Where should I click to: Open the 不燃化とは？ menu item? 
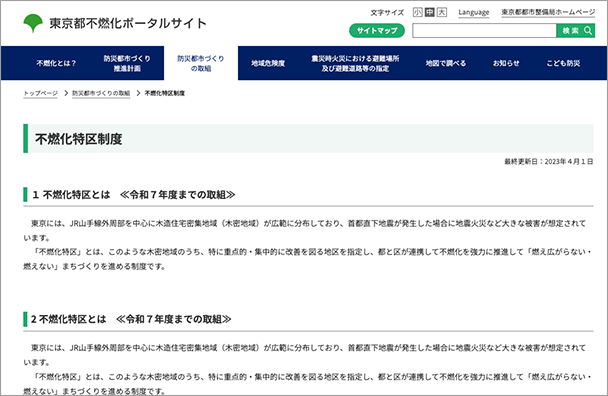point(57,63)
